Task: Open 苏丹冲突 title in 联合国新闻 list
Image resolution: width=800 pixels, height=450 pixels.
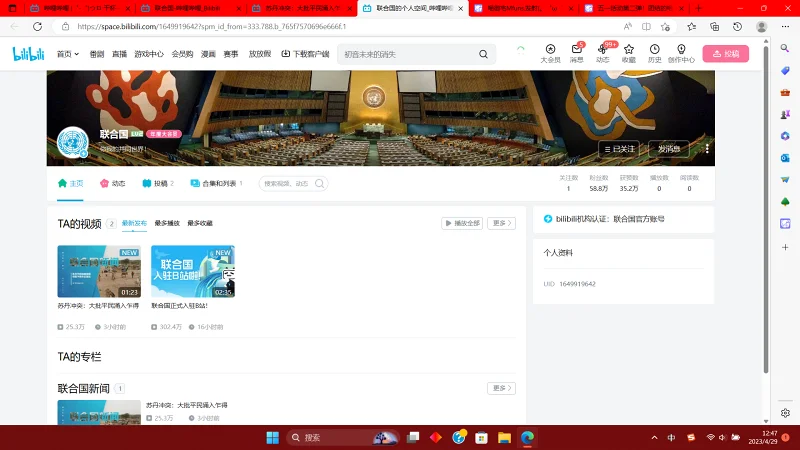Action: point(187,405)
